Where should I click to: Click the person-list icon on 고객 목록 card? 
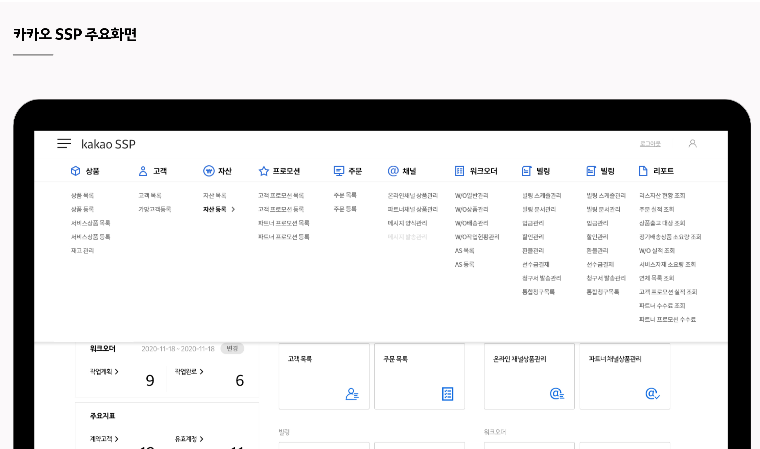pyautogui.click(x=352, y=394)
